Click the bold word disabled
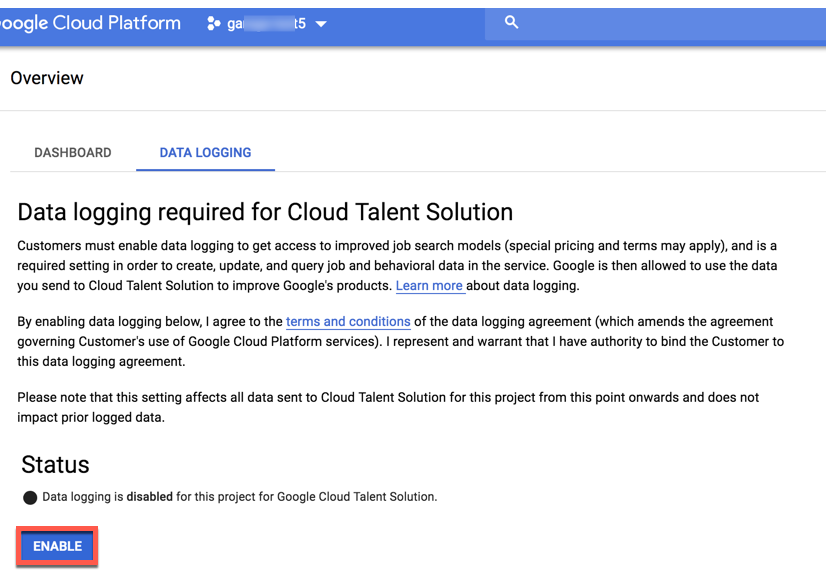 click(149, 497)
